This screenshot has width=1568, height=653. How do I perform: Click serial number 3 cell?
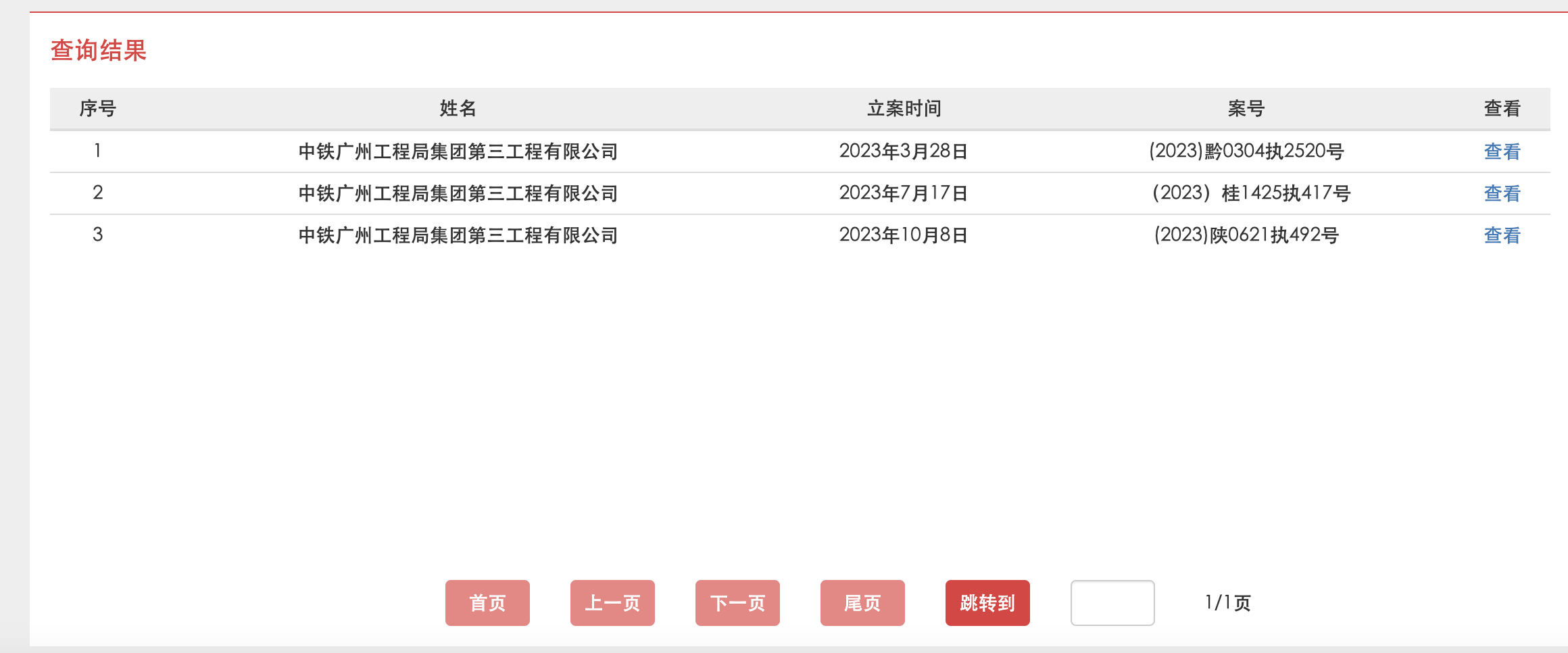click(x=98, y=235)
